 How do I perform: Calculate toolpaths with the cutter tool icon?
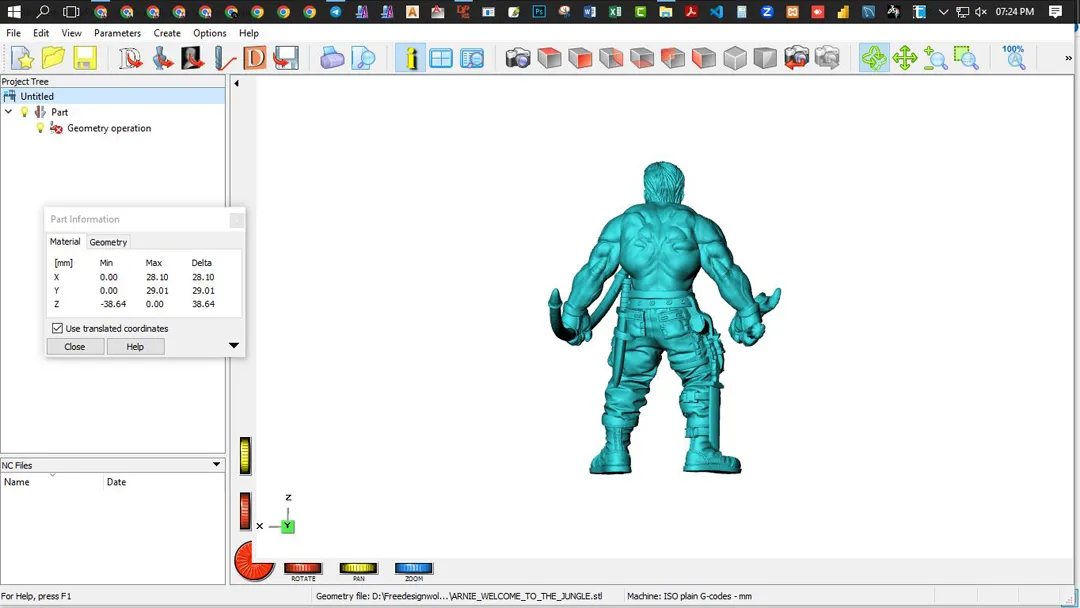pyautogui.click(x=224, y=59)
